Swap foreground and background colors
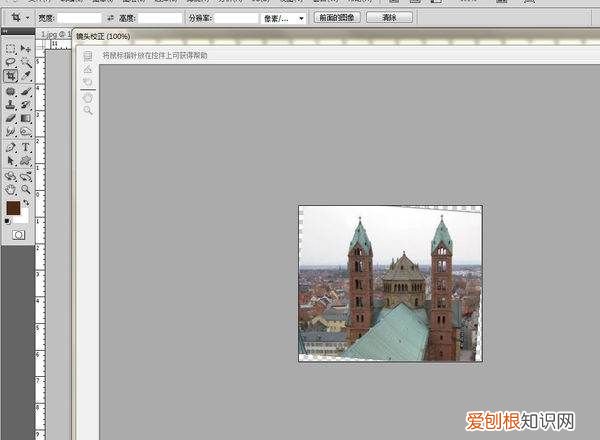The width and height of the screenshot is (600, 440). pos(27,202)
